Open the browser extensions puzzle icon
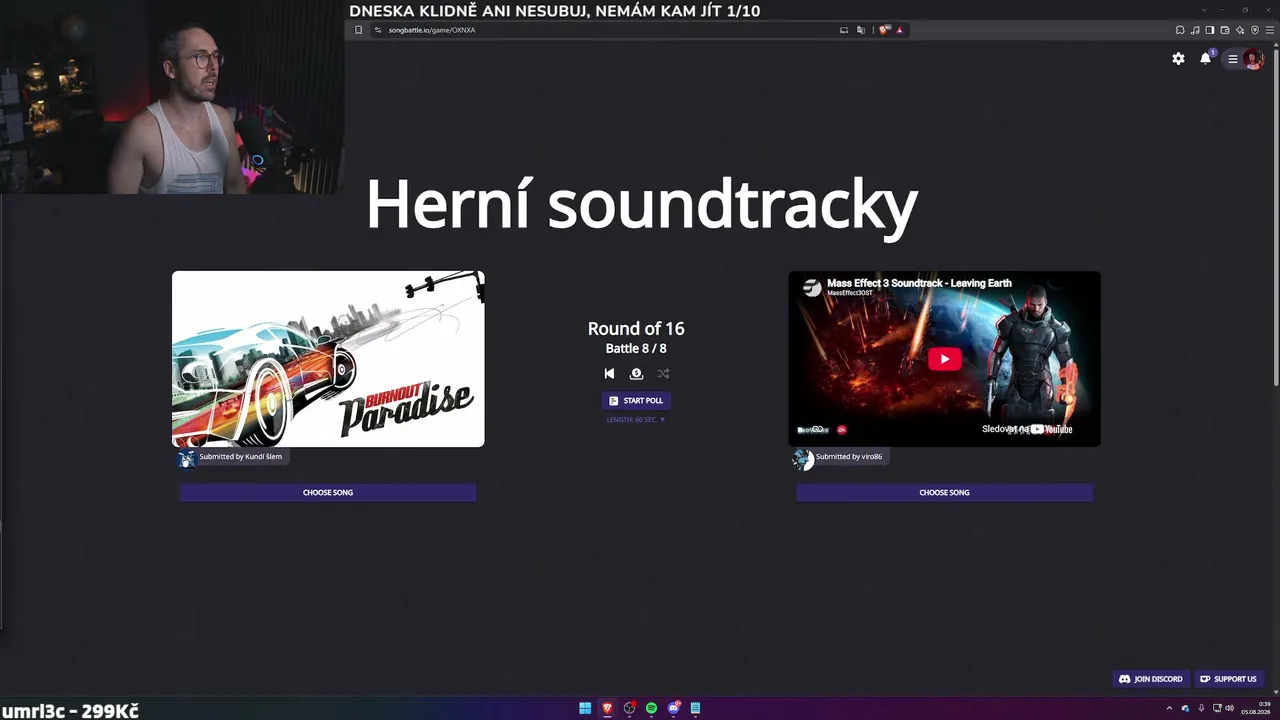The height and width of the screenshot is (720, 1280). tap(1180, 30)
